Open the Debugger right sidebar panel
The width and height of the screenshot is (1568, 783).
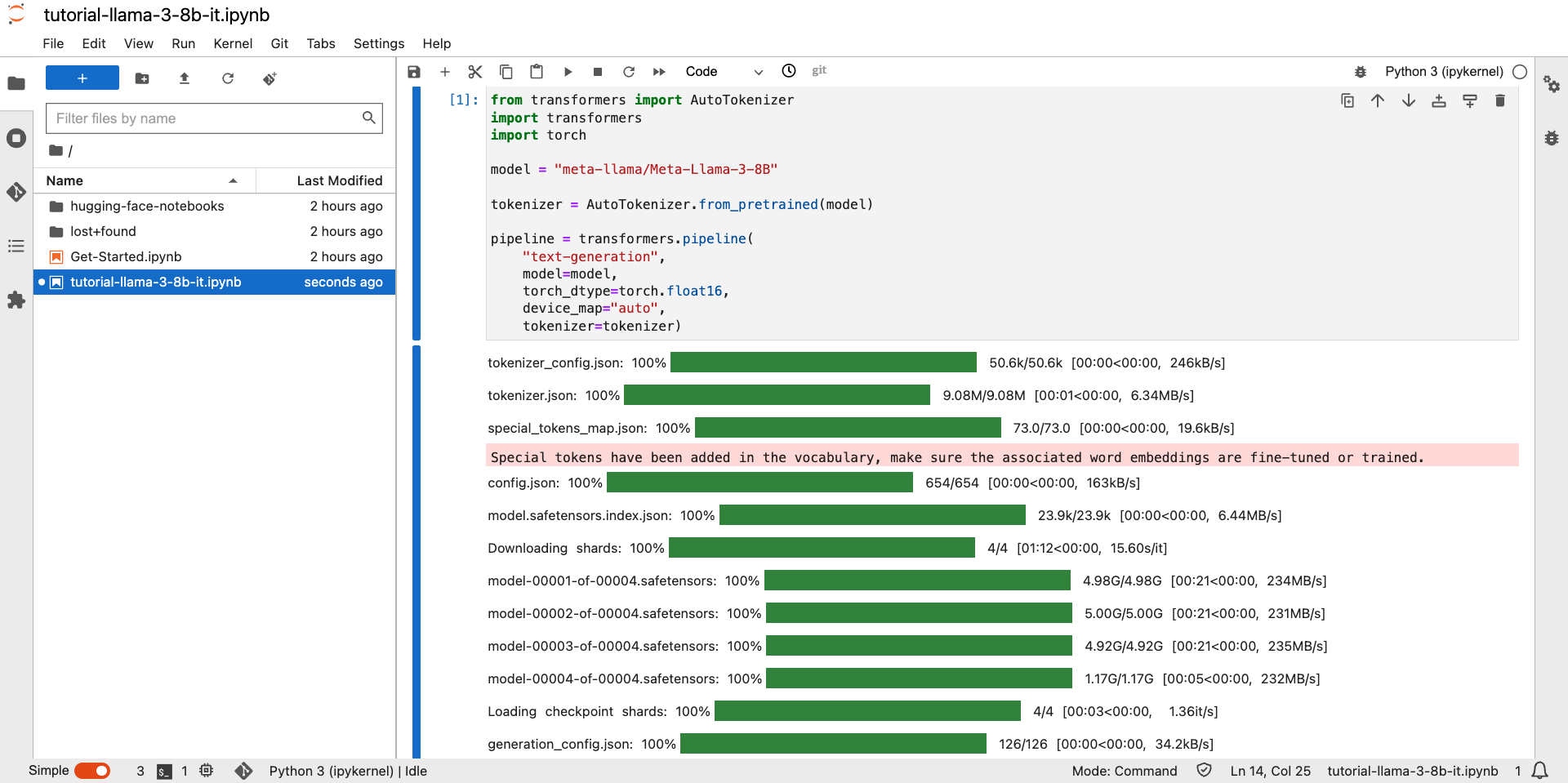(x=1552, y=138)
